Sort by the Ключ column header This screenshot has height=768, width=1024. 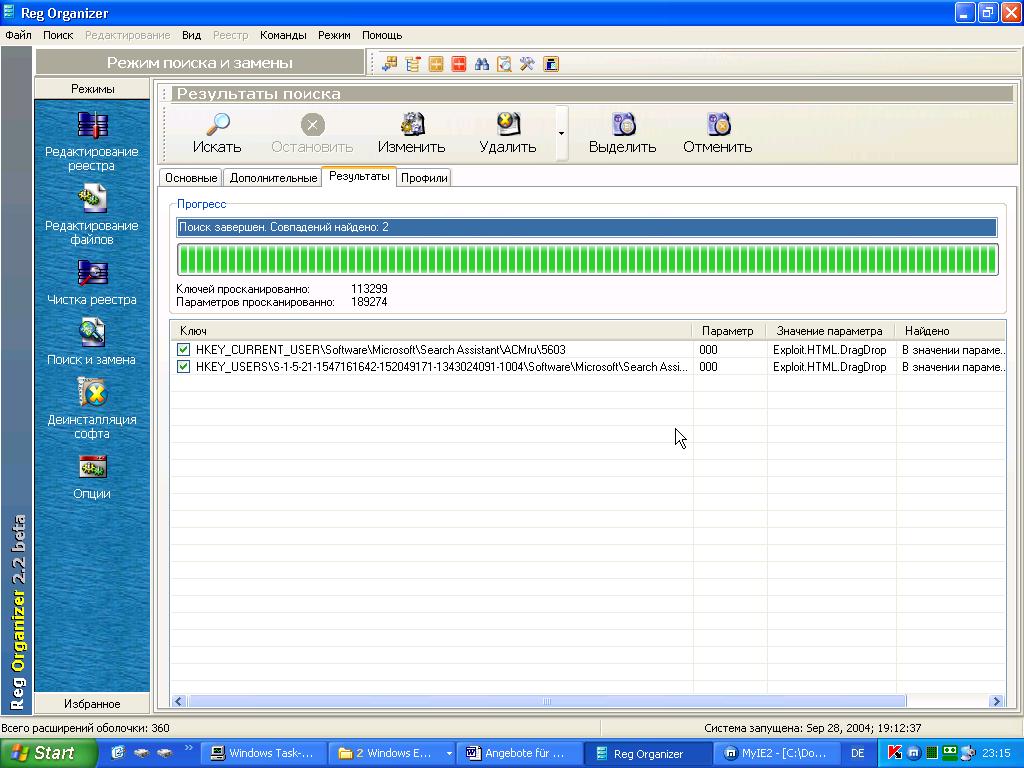pos(431,330)
